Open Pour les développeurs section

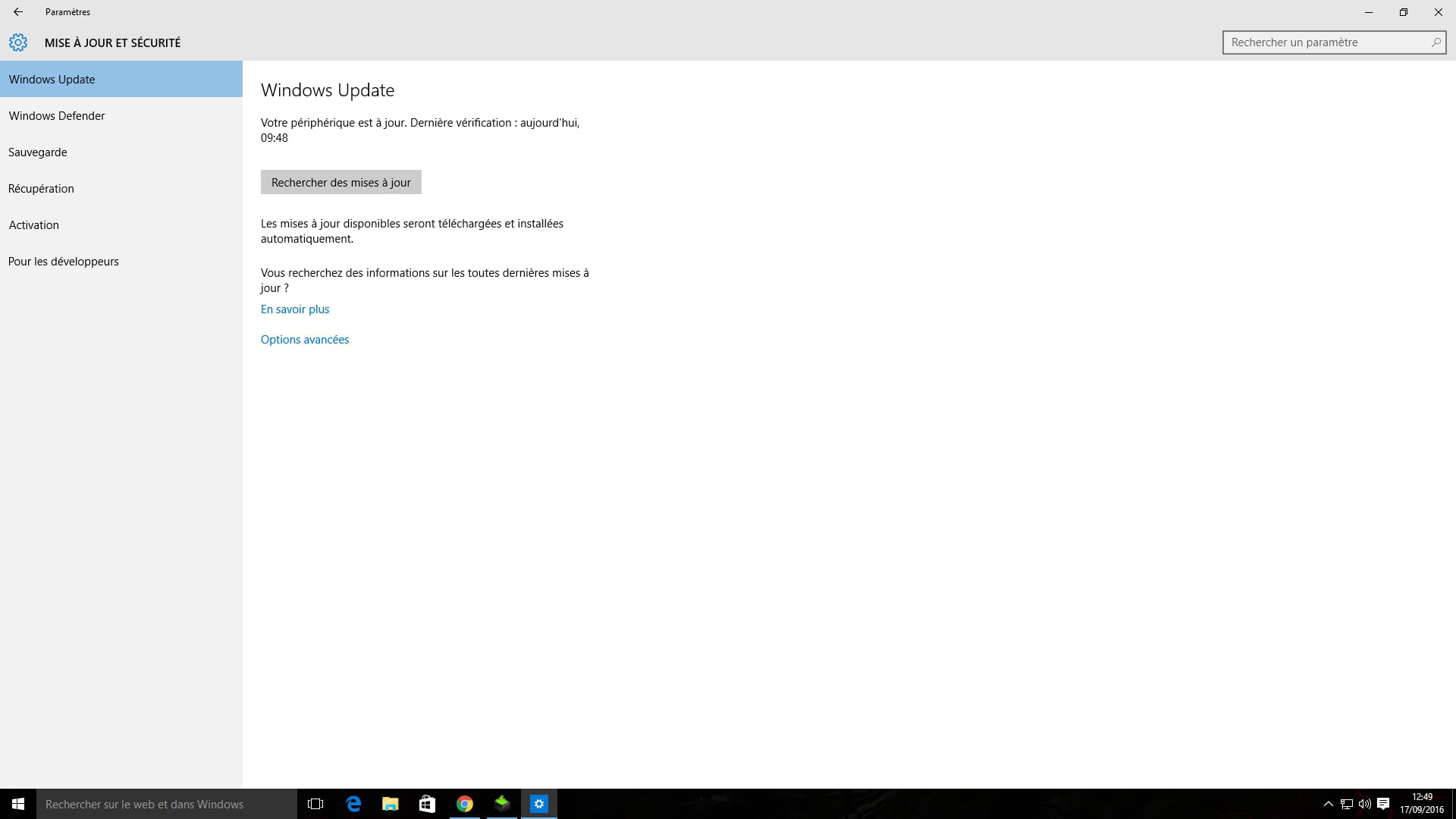pos(121,261)
